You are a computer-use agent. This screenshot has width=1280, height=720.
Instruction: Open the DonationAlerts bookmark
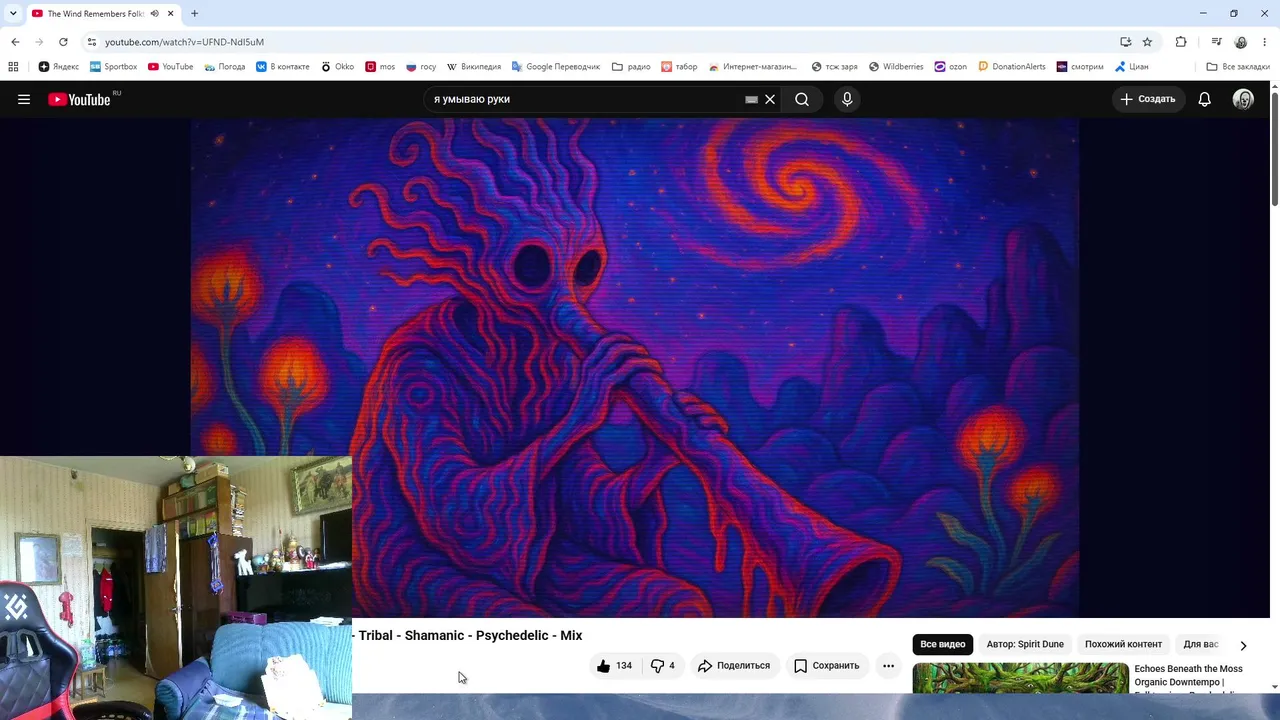click(1012, 67)
